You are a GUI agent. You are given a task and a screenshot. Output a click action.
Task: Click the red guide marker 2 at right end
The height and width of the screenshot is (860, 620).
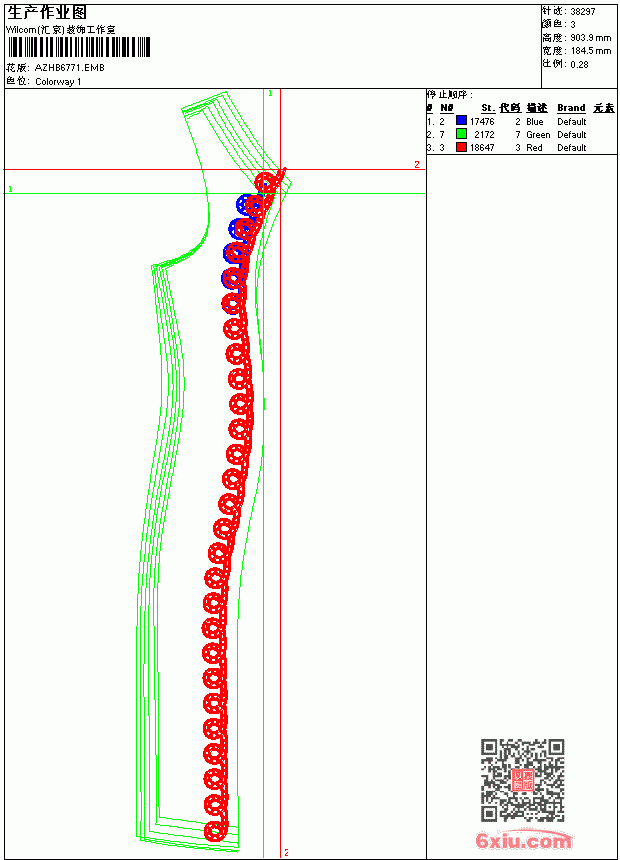pyautogui.click(x=417, y=165)
